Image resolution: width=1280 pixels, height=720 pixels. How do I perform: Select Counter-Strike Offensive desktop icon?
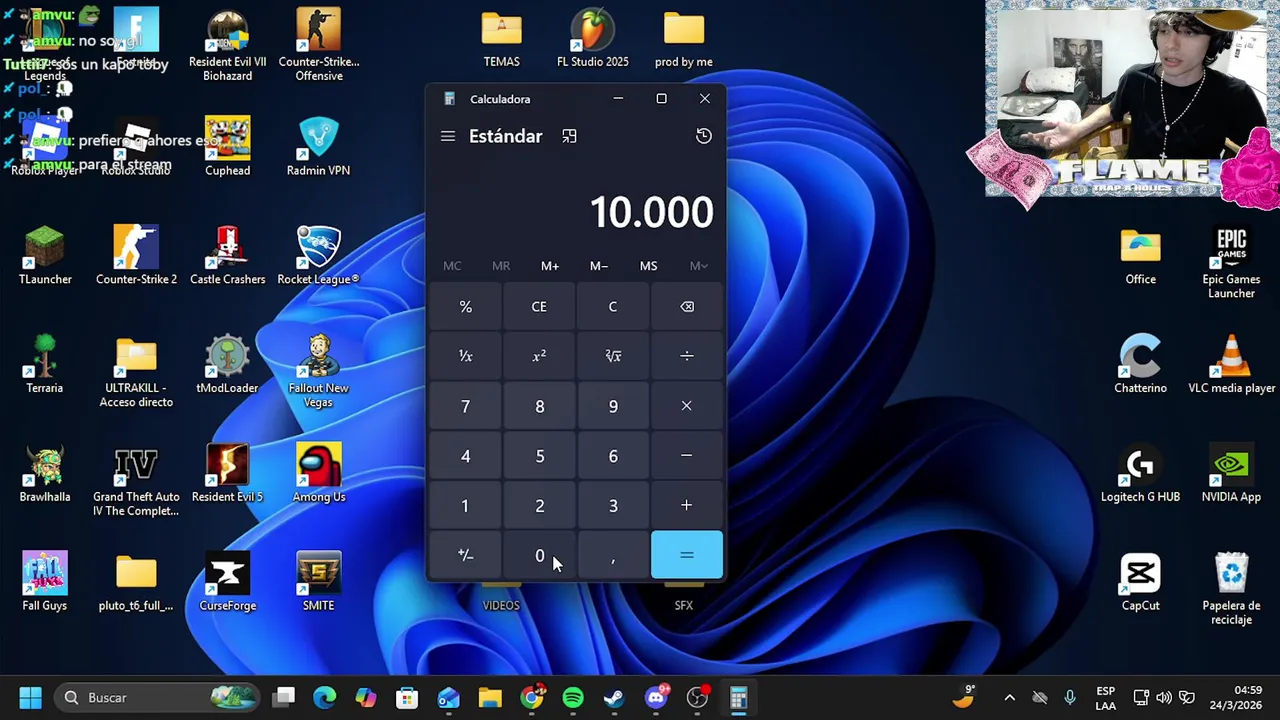point(319,46)
